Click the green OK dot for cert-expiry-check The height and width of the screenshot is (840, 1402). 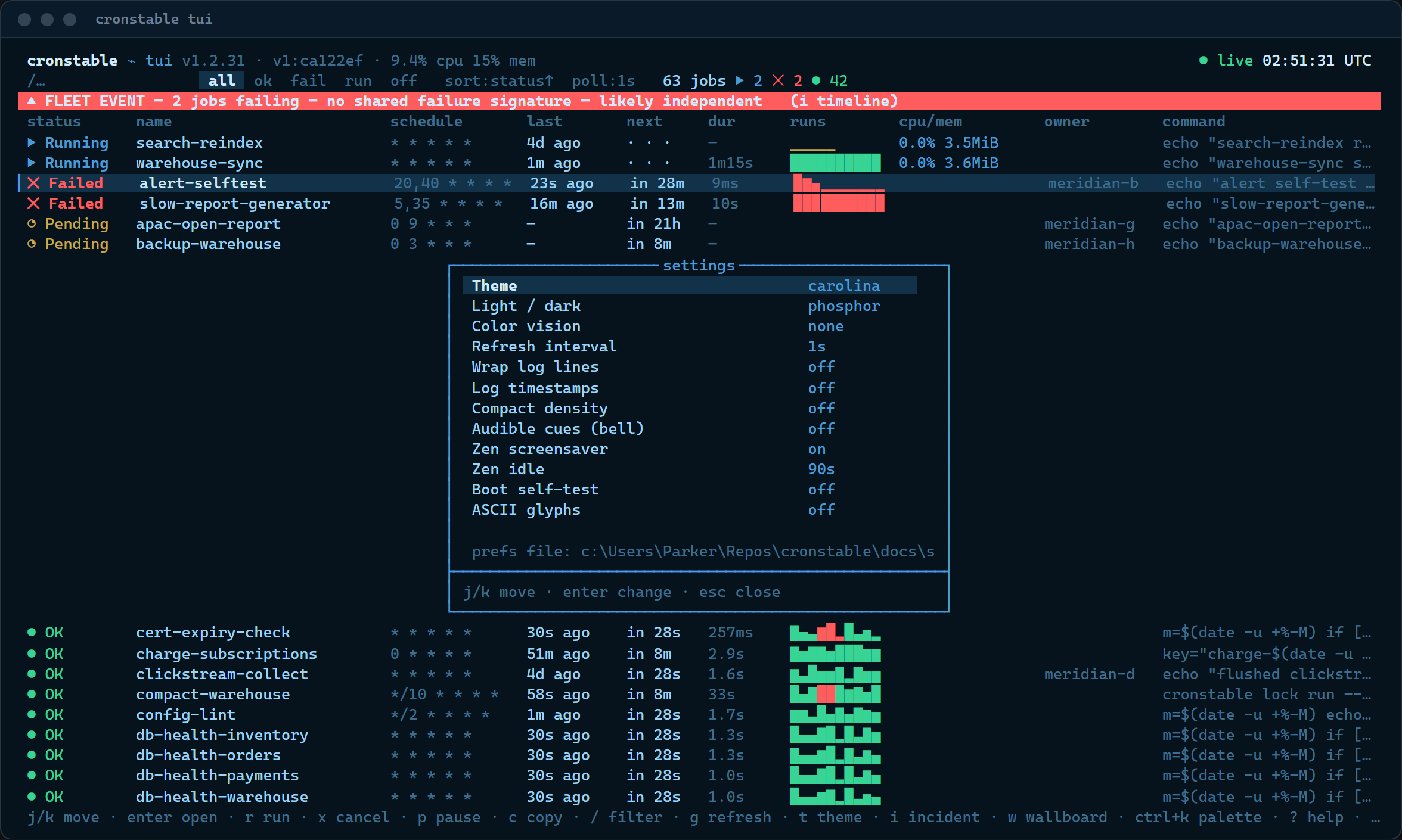(x=32, y=632)
